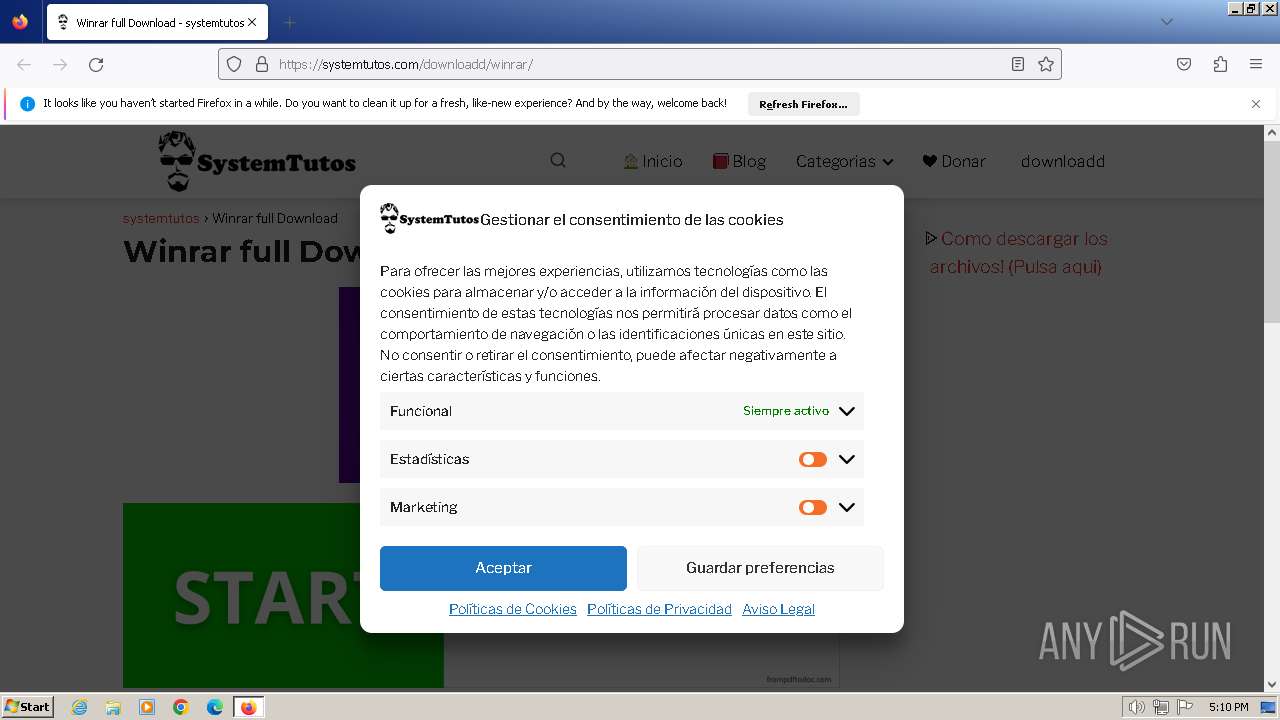Open the Donar menu item
Viewport: 1280px width, 720px height.
pyautogui.click(x=954, y=161)
